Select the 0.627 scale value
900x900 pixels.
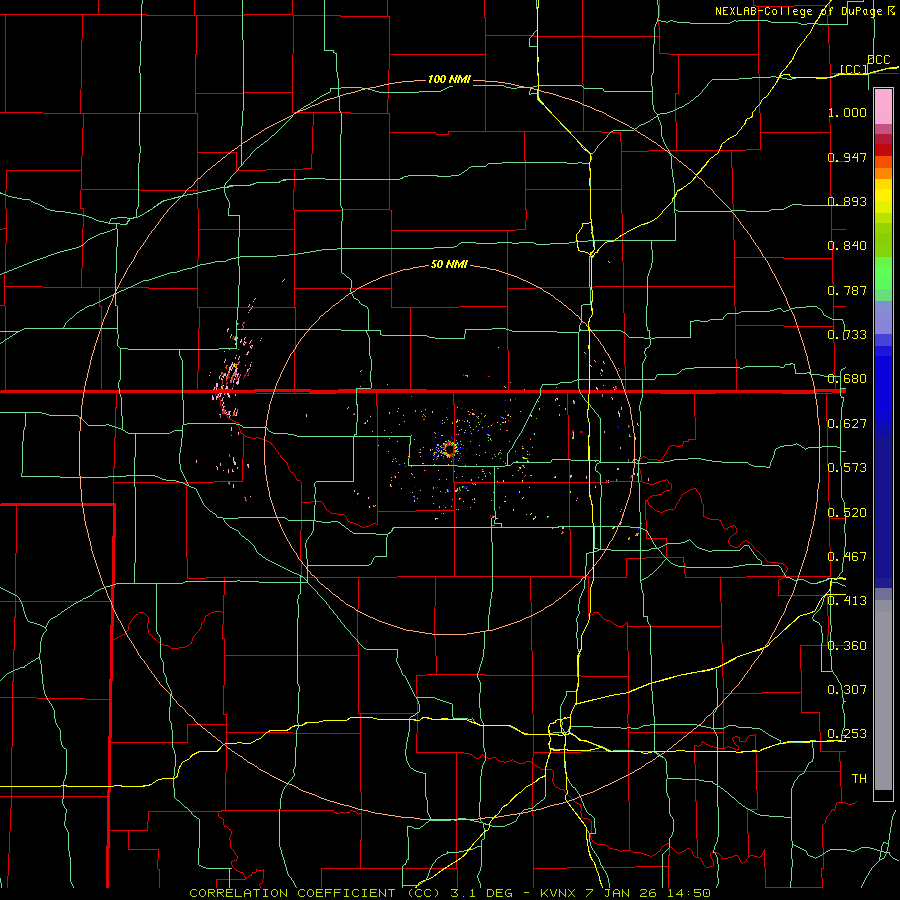[x=847, y=424]
